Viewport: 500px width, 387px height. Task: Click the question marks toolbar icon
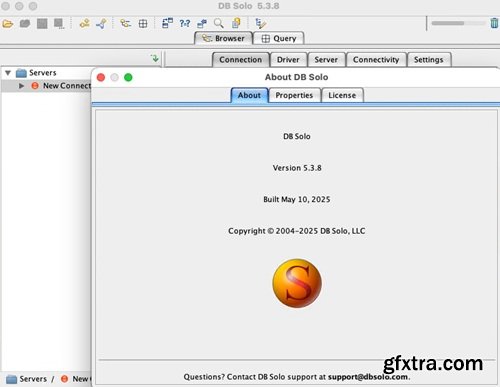coord(185,23)
